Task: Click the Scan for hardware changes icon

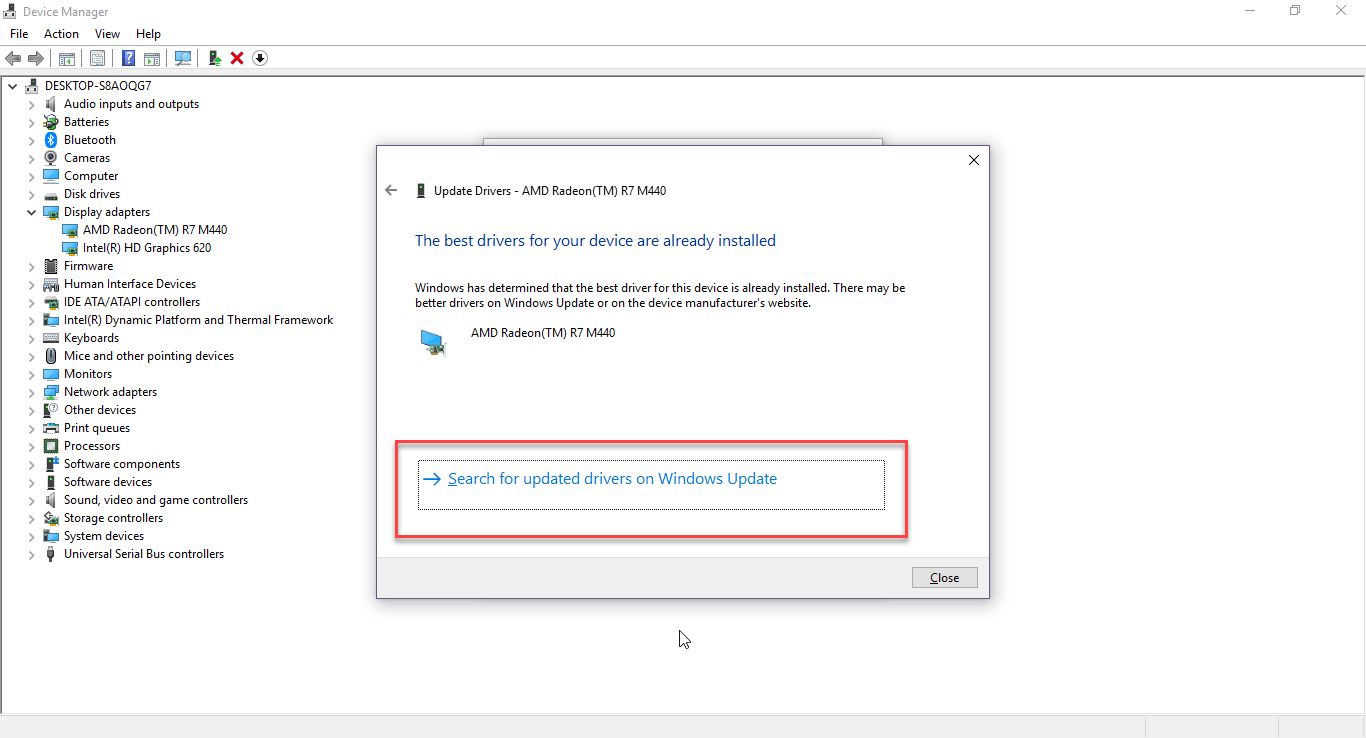Action: (x=183, y=58)
